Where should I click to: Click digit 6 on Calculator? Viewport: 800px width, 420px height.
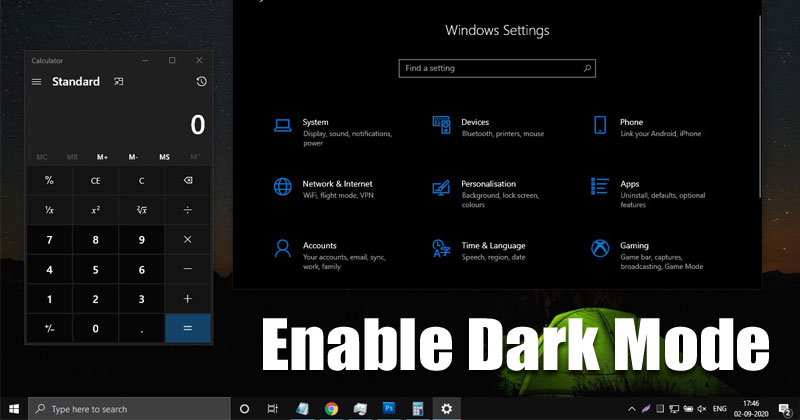[x=141, y=269]
